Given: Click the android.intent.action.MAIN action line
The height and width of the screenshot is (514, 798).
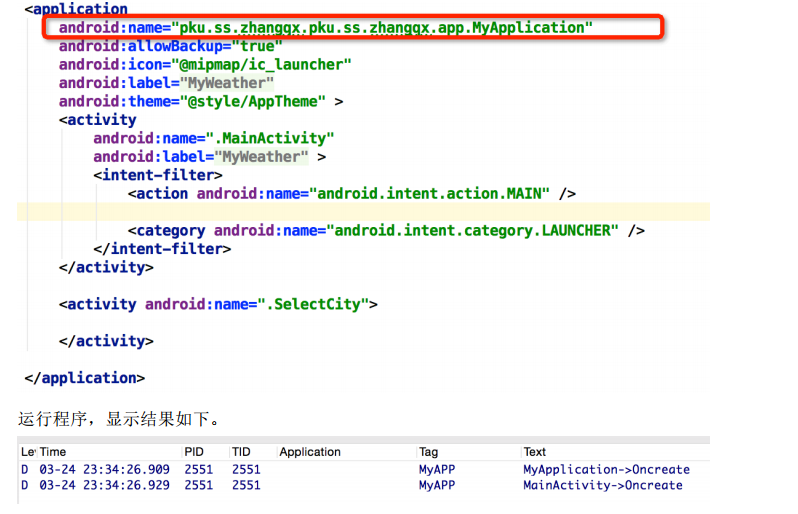Looking at the screenshot, I should [351, 193].
